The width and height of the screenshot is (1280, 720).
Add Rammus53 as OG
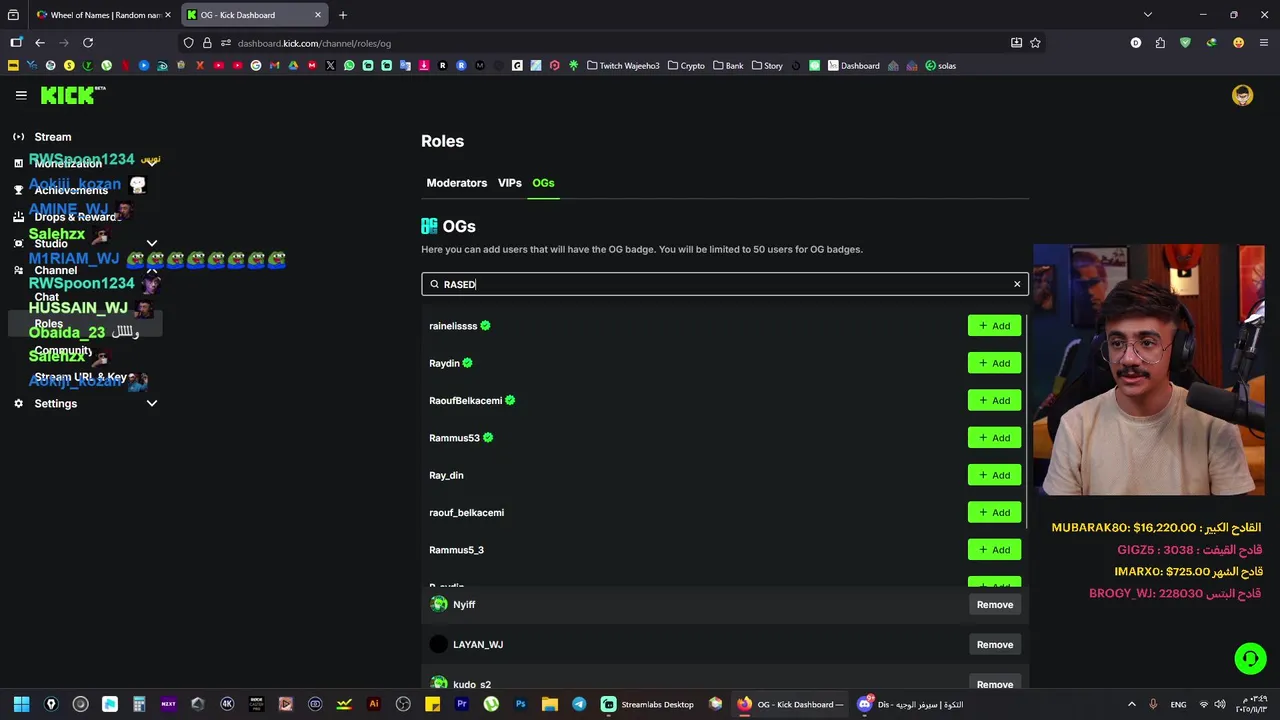(994, 438)
